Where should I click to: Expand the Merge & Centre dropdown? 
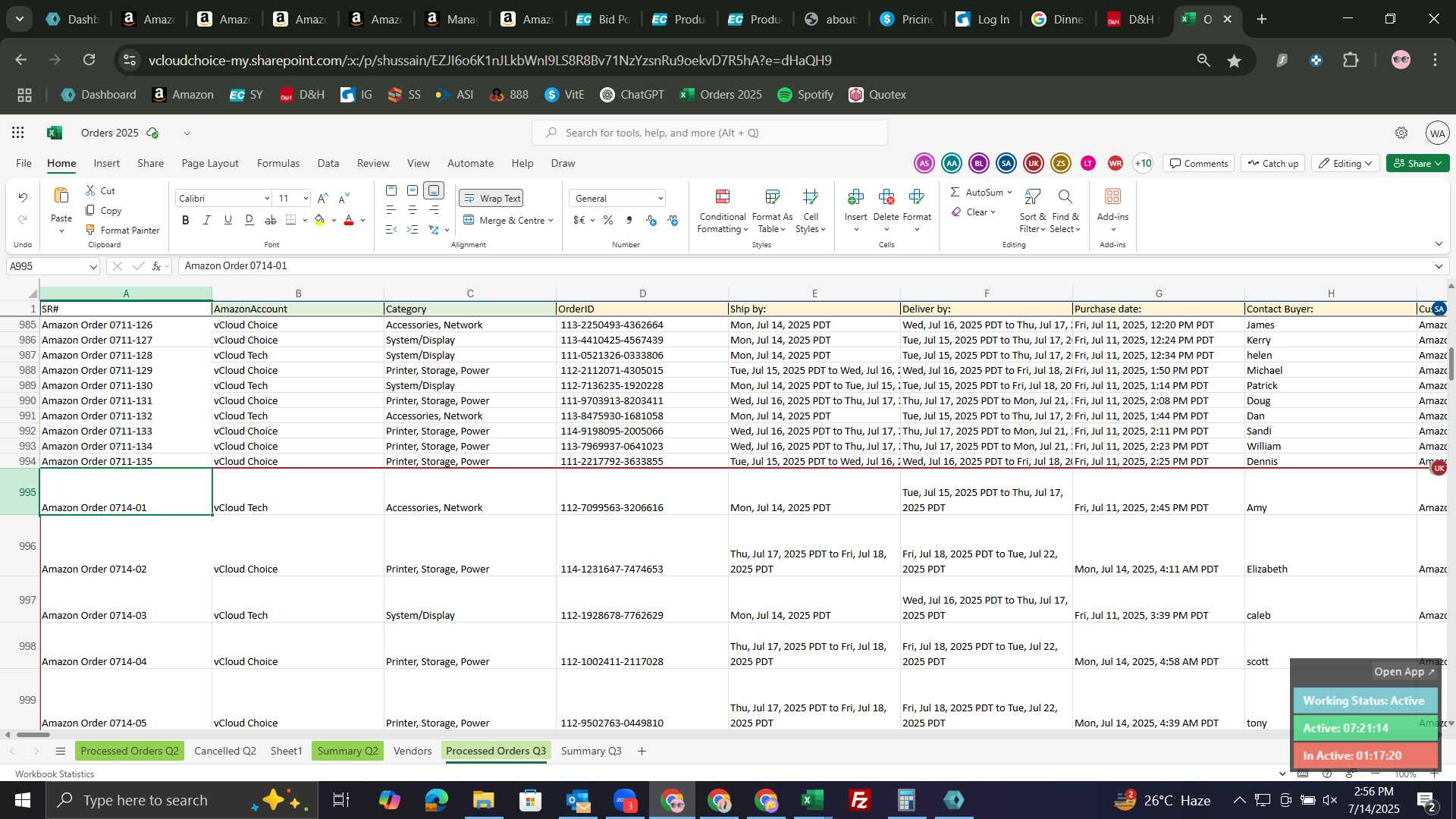pos(551,221)
